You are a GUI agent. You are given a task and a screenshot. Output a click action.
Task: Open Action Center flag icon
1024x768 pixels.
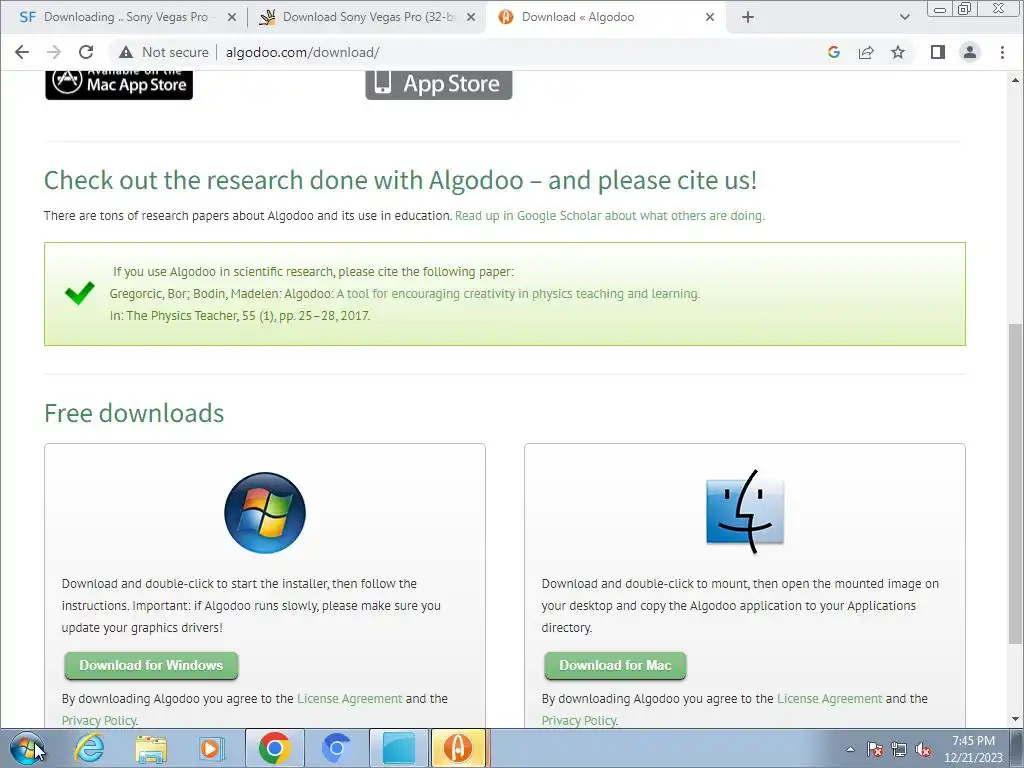coord(874,750)
